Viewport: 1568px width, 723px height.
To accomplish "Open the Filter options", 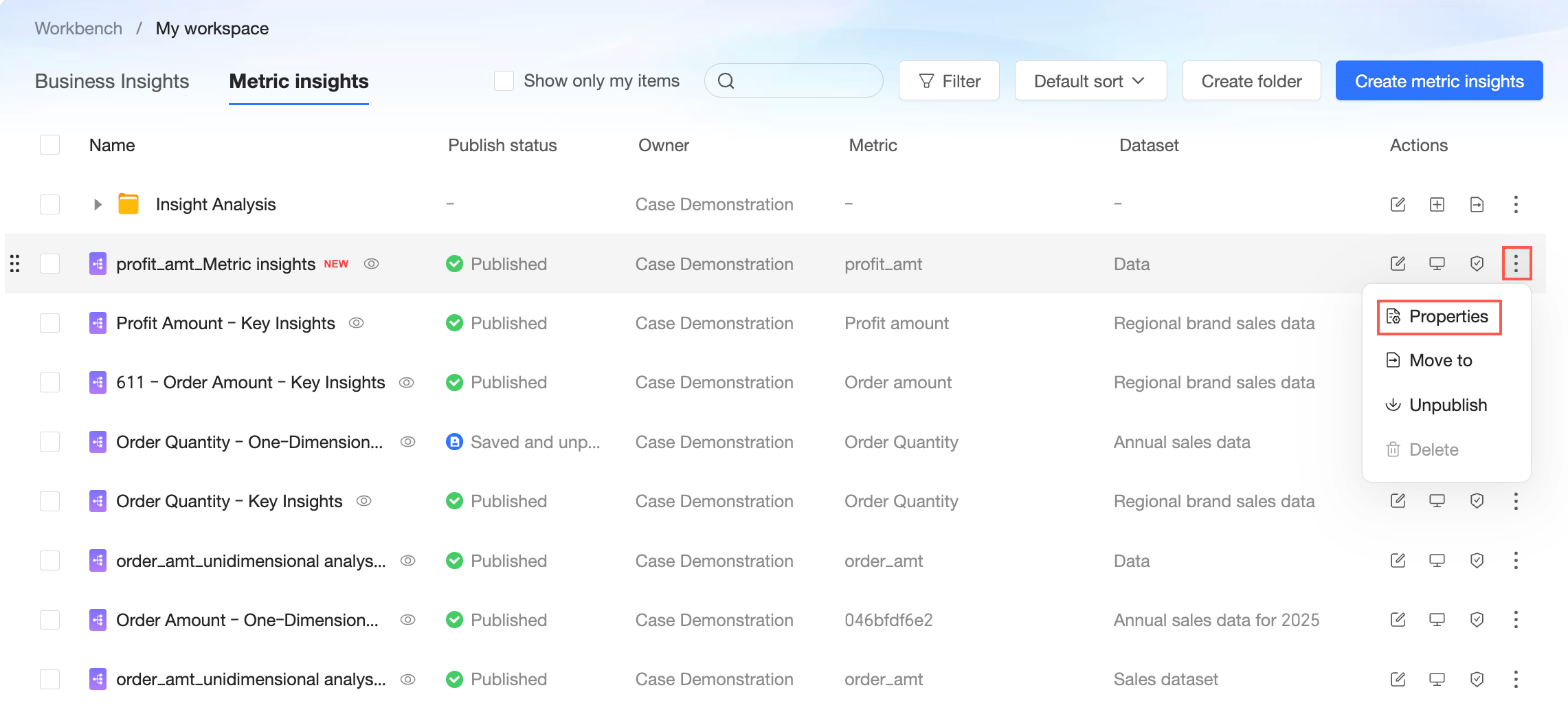I will click(x=949, y=81).
